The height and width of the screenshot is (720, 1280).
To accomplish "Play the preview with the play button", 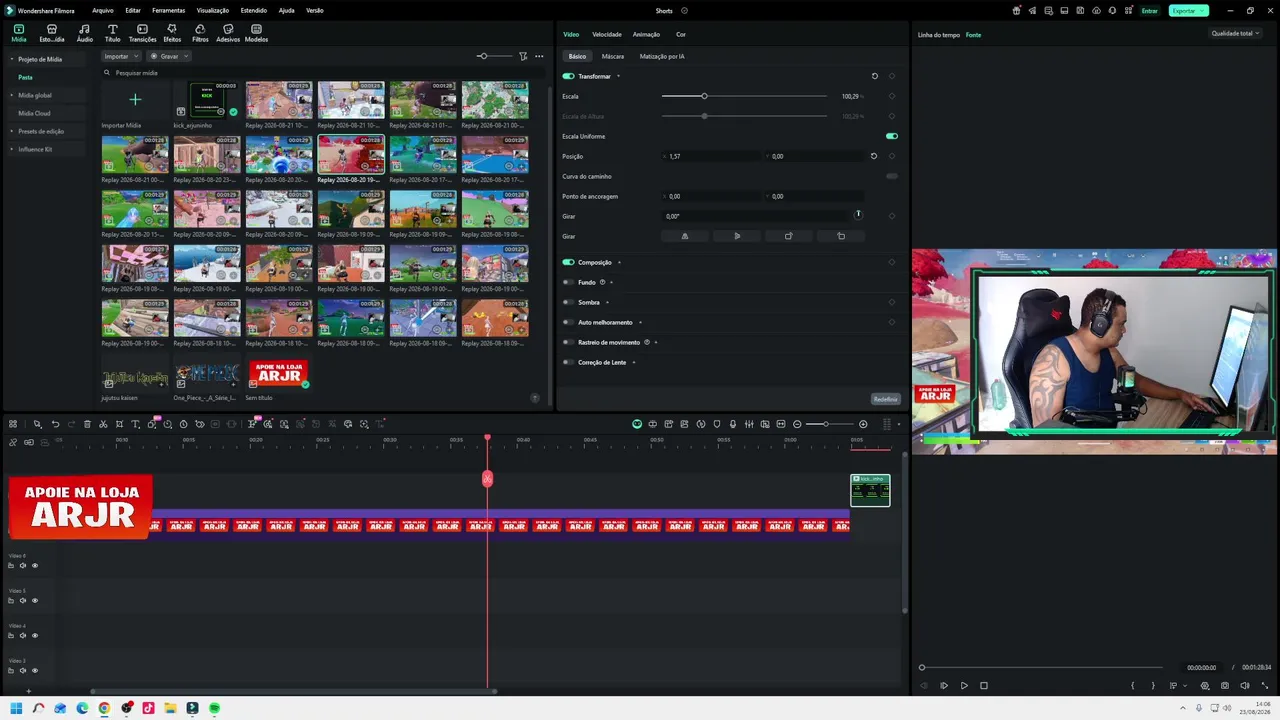I will coord(964,686).
